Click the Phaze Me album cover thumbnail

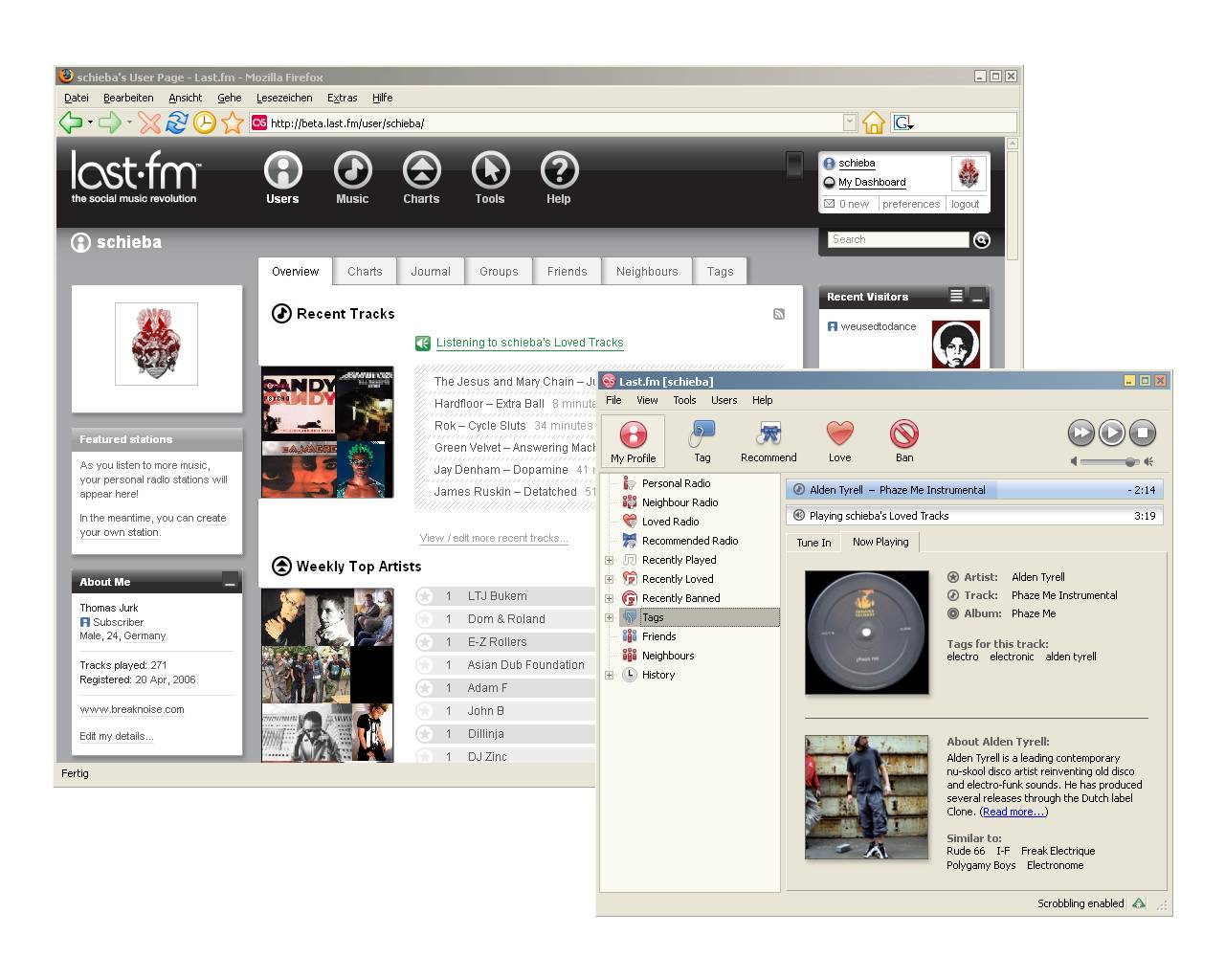tap(867, 633)
